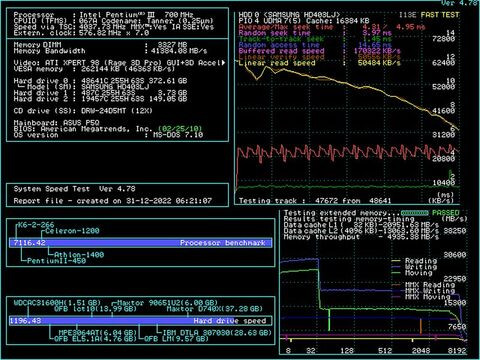The image size is (480, 360).
Task: Click the MMX Reading legend entry
Action: (424, 285)
